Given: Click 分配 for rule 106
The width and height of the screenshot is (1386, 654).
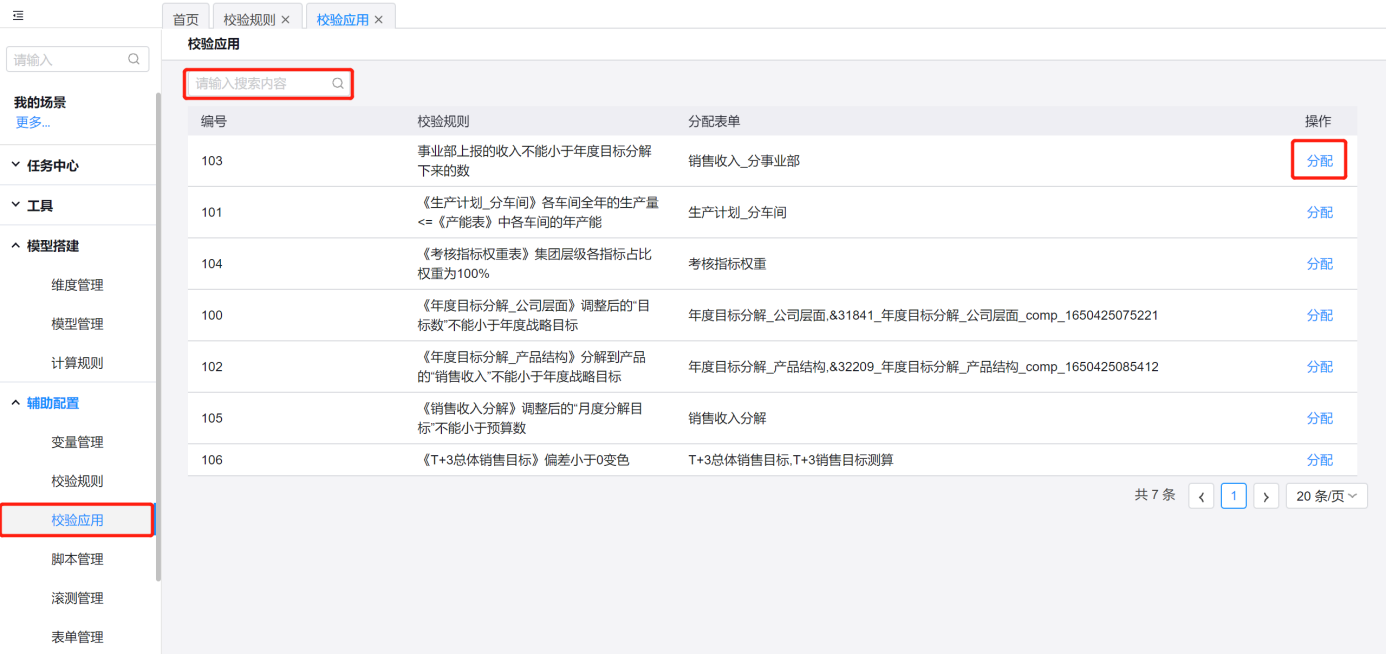Looking at the screenshot, I should (1319, 460).
